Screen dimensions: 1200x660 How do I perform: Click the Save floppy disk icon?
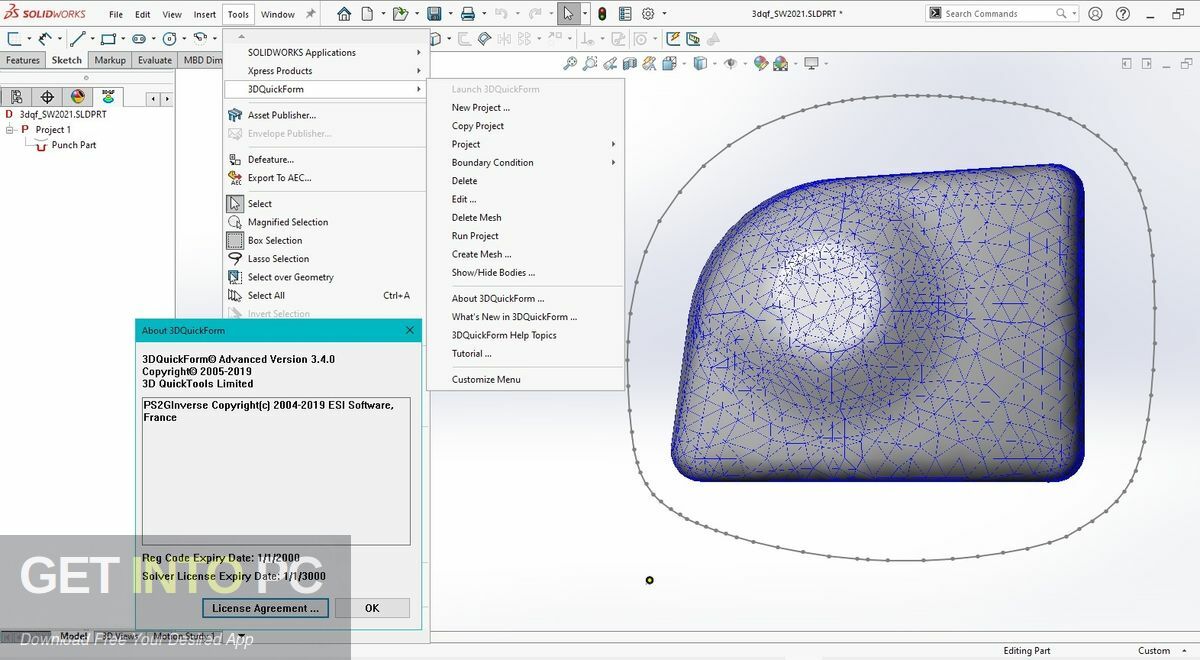click(434, 14)
